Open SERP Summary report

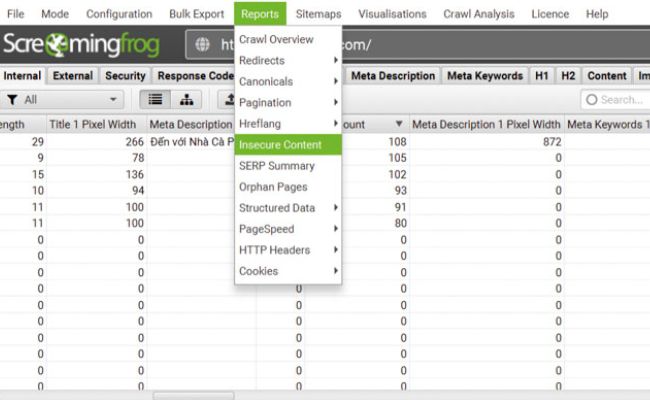click(277, 166)
